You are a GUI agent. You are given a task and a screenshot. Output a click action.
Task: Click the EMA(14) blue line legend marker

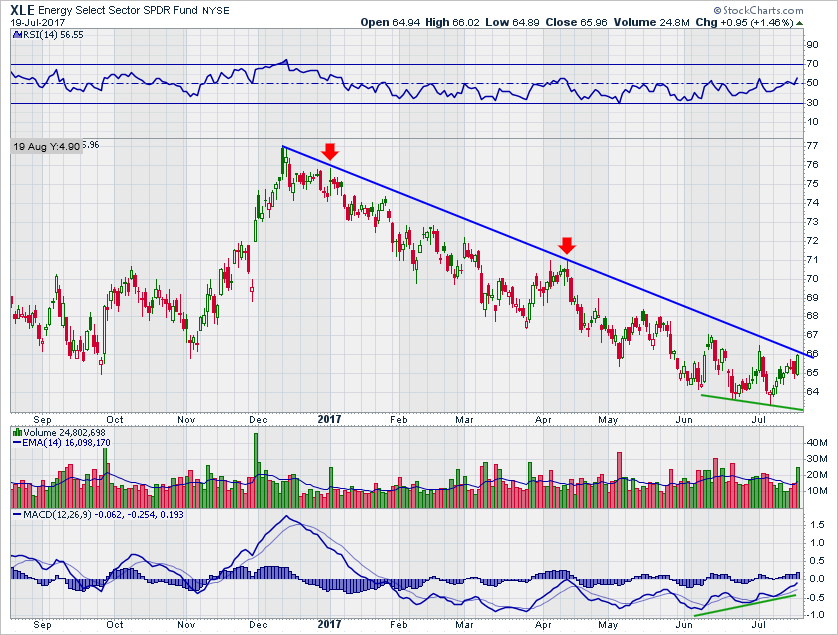17,443
